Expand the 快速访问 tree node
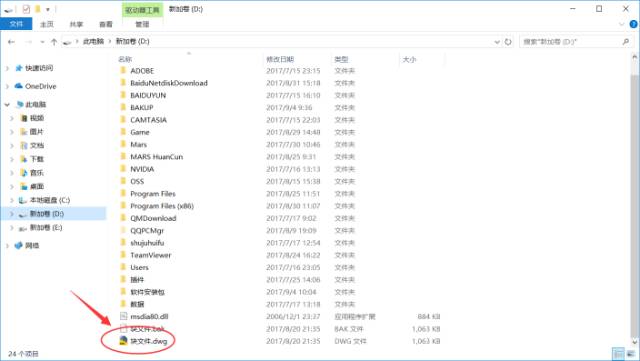 (7, 68)
